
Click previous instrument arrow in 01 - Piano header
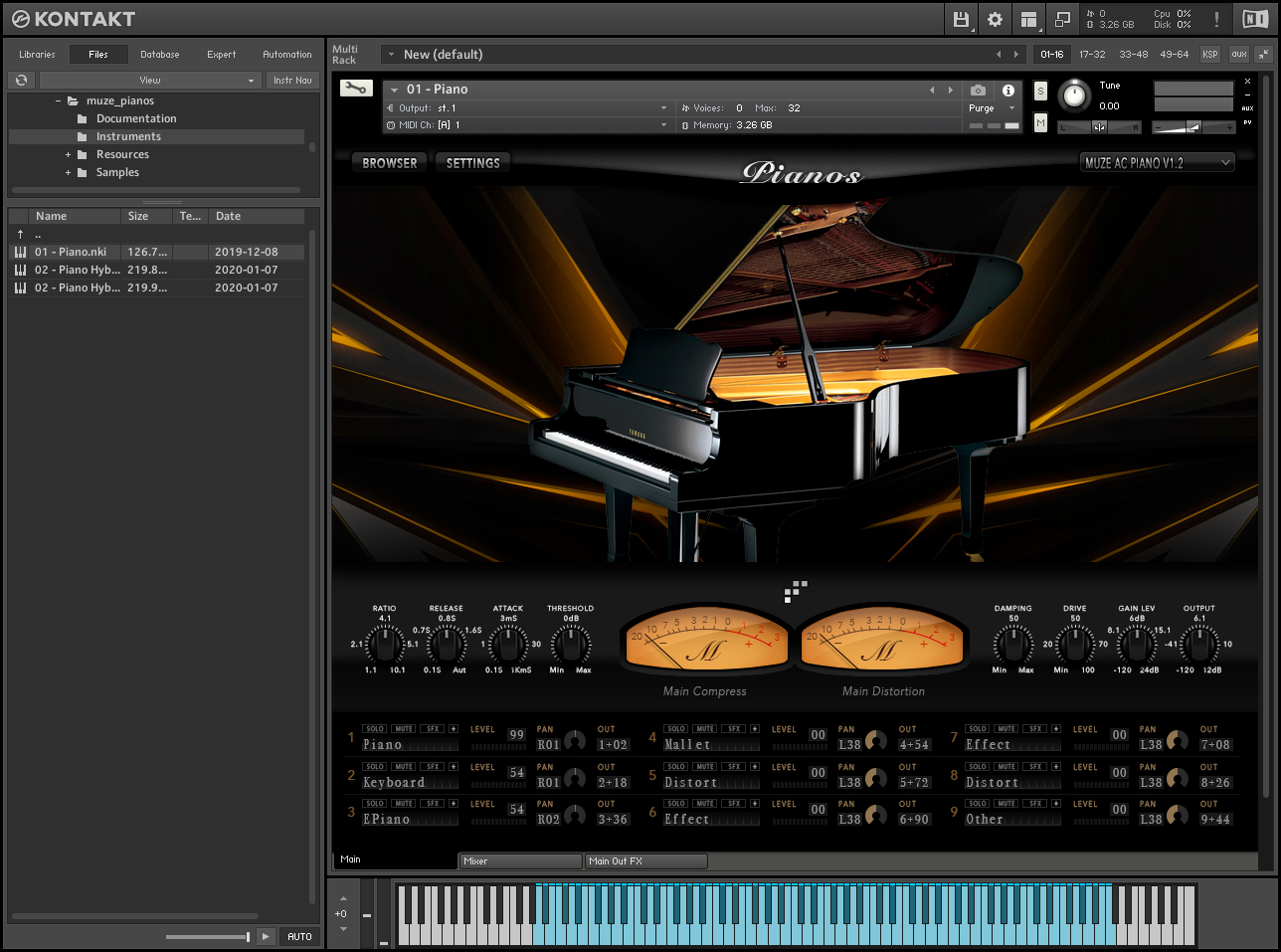(x=932, y=90)
